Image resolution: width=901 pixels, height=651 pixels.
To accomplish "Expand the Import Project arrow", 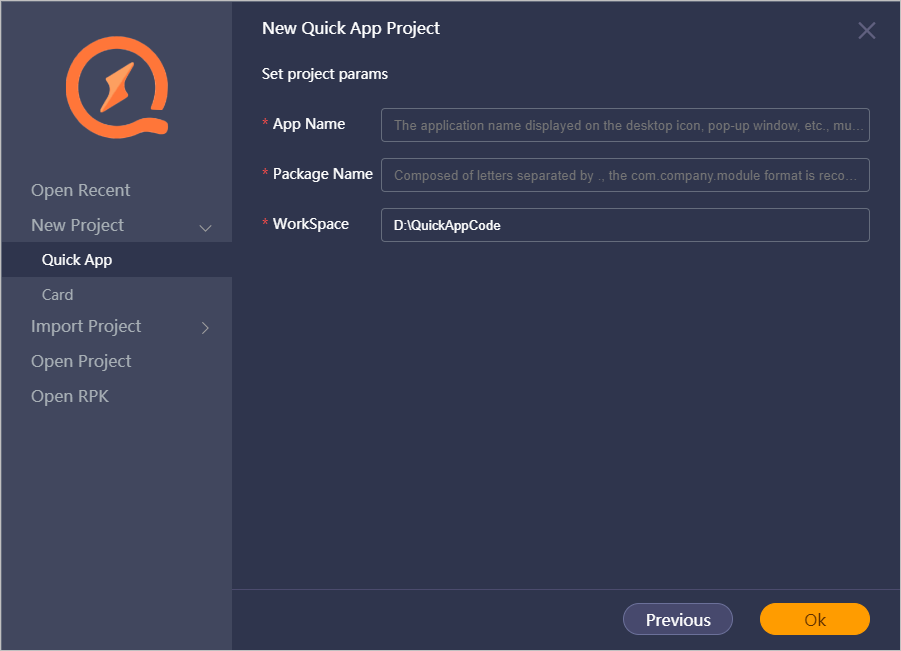I will (x=205, y=328).
